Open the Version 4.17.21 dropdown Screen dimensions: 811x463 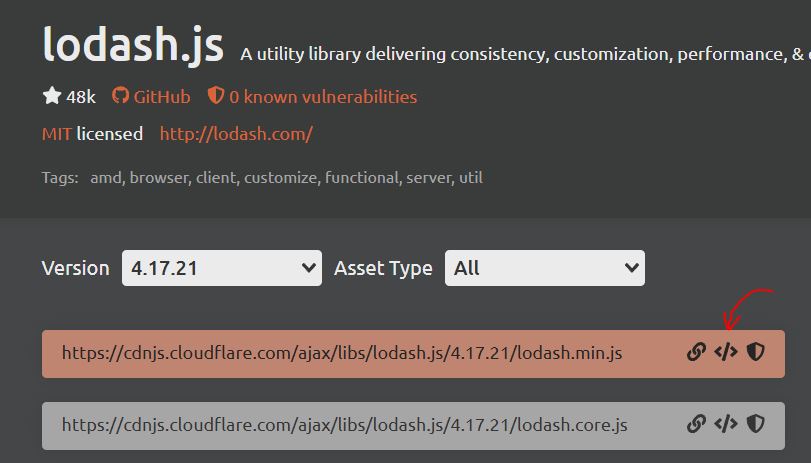(x=222, y=268)
